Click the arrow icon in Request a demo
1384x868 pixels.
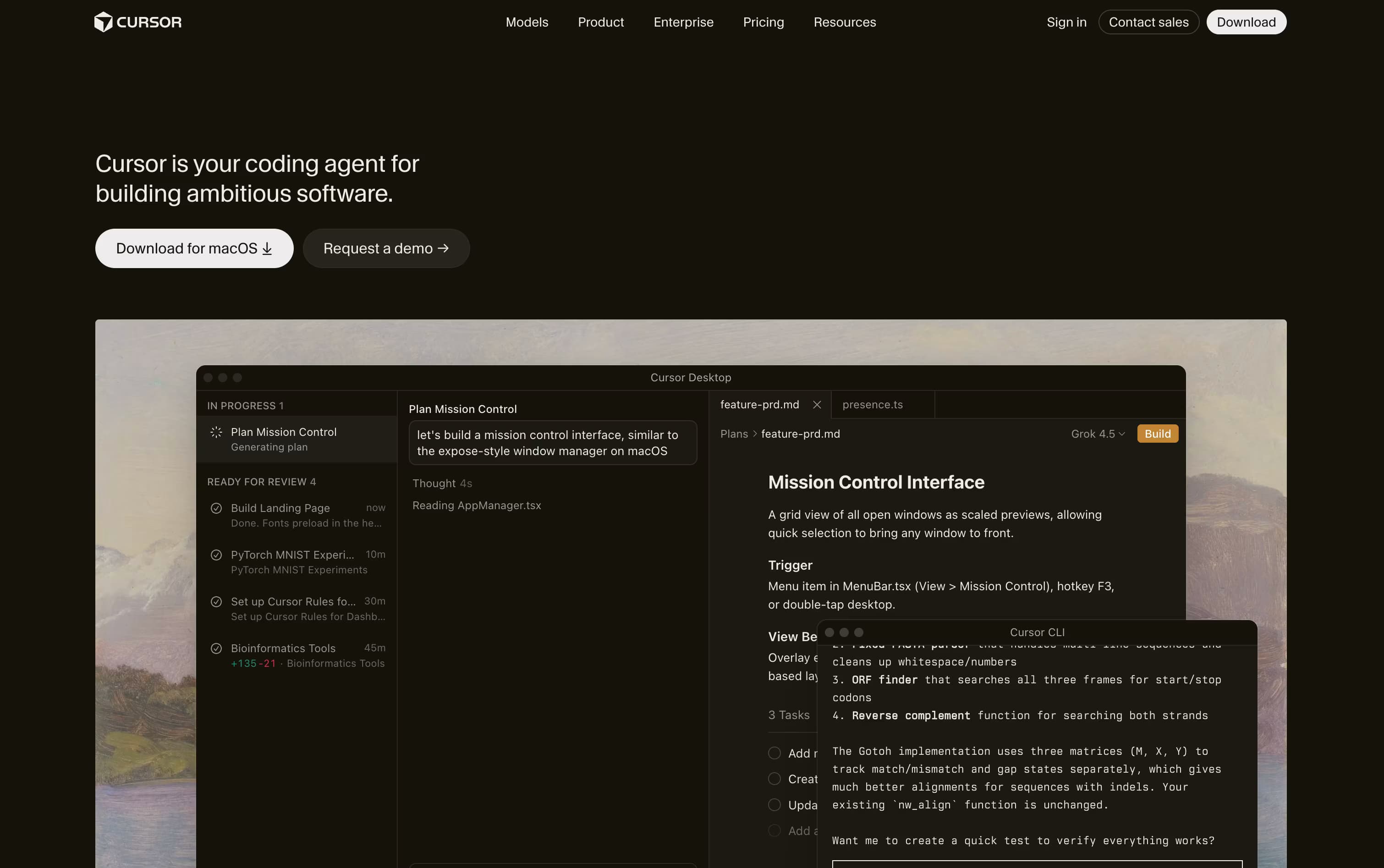(443, 248)
